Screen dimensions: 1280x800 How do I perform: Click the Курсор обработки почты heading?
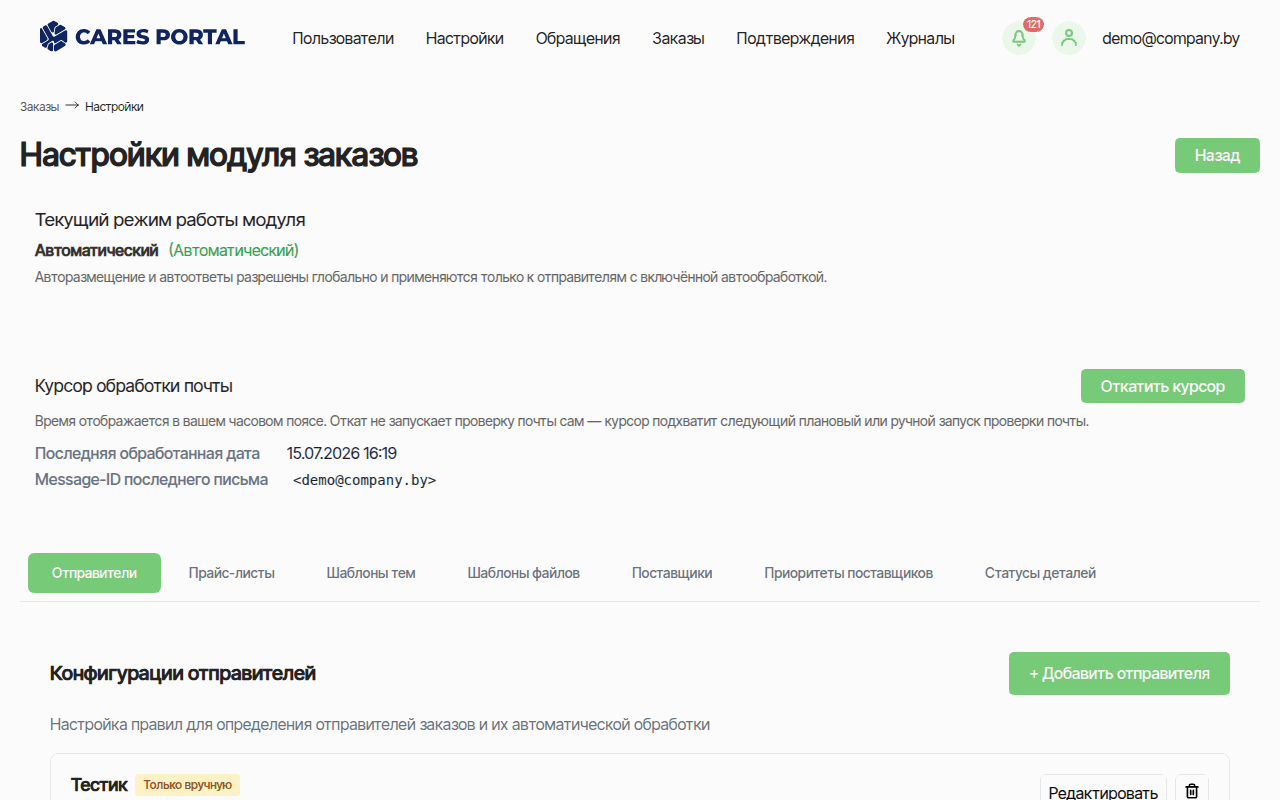coord(134,386)
